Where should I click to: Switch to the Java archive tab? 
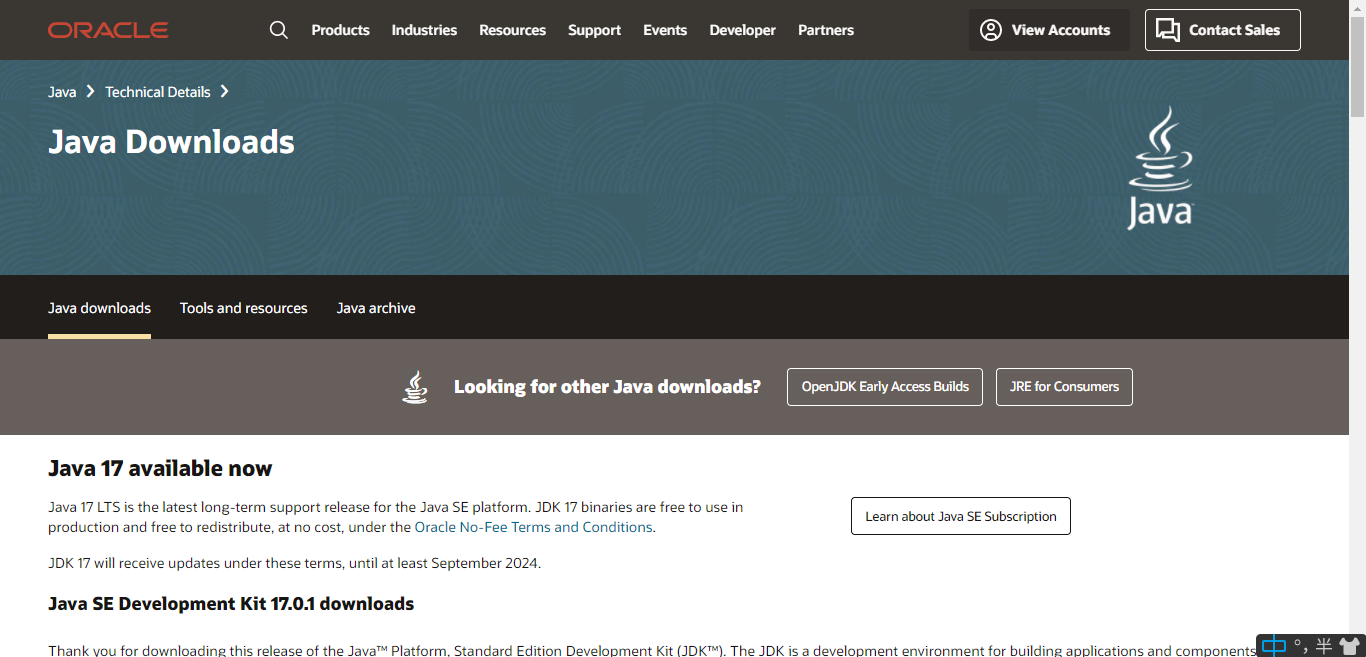pos(376,308)
